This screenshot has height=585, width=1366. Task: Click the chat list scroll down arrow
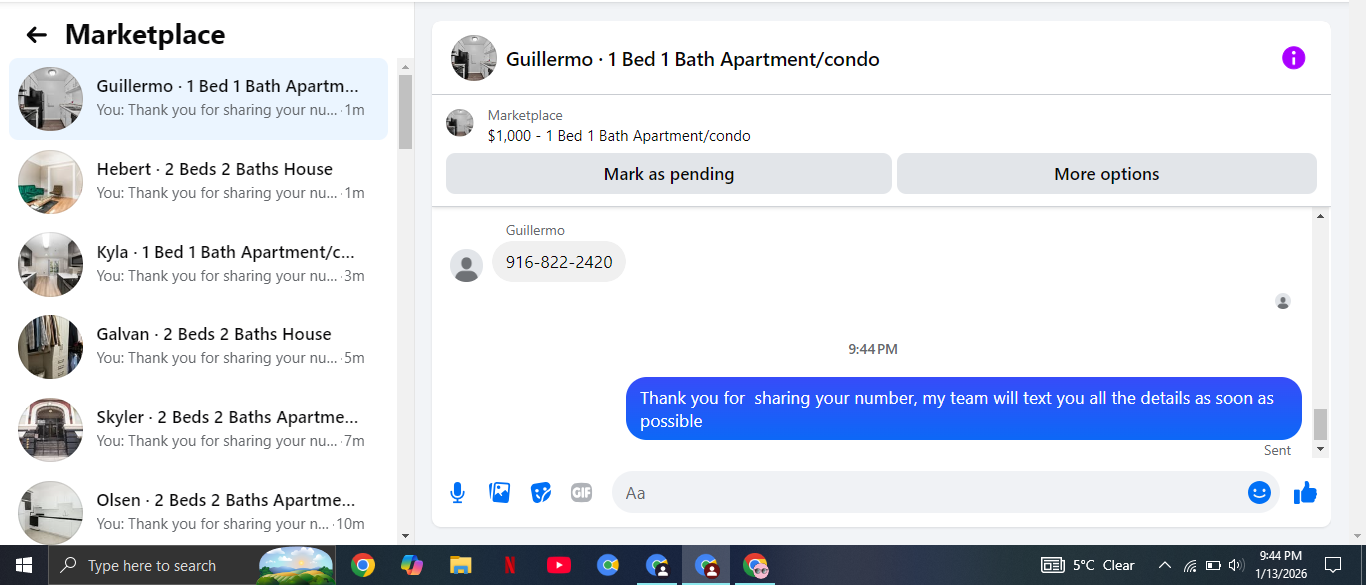tap(405, 537)
